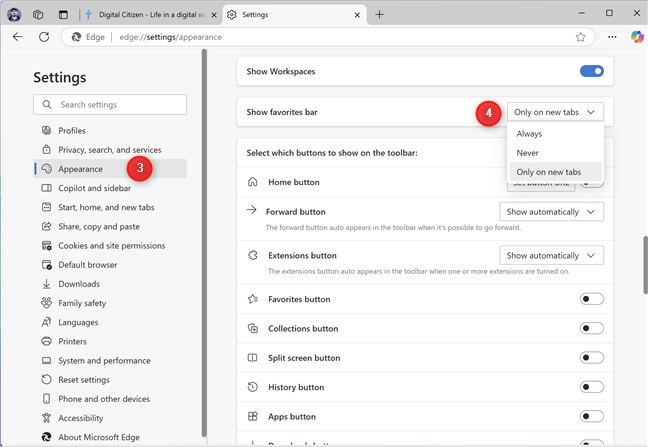Open Accessibility settings section
The width and height of the screenshot is (648, 447).
110,418
